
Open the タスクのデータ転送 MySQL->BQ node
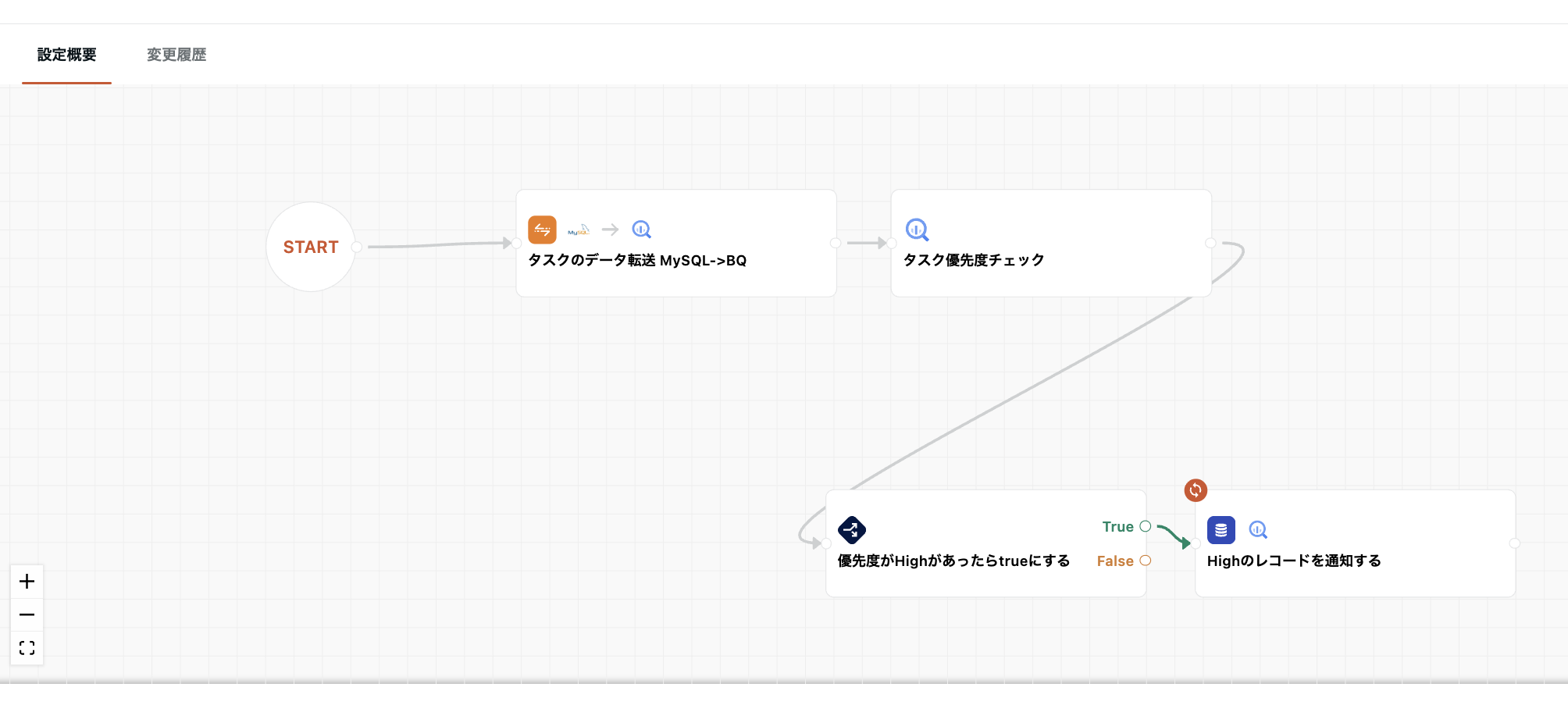pos(637,261)
